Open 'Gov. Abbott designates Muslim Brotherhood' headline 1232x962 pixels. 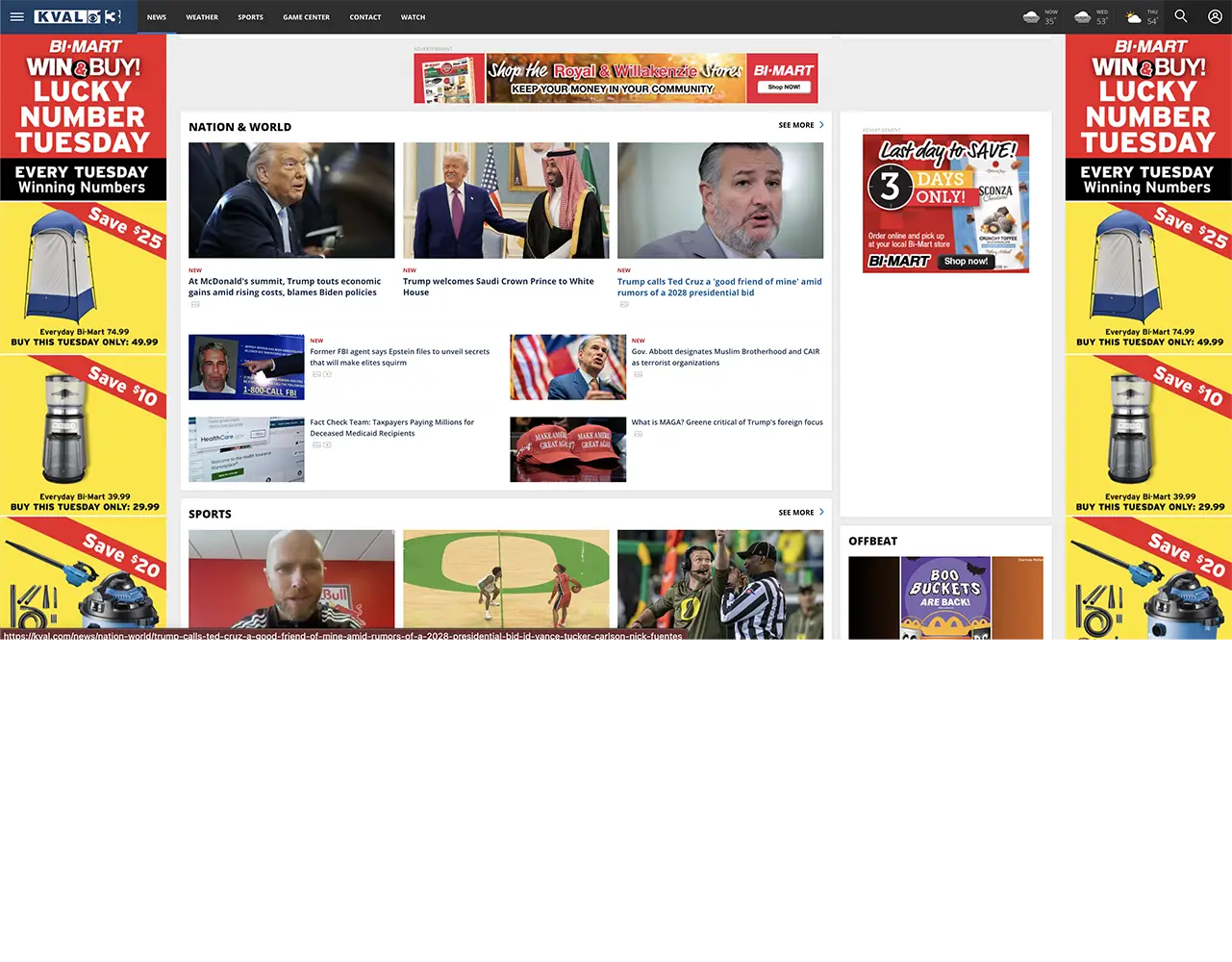point(726,357)
